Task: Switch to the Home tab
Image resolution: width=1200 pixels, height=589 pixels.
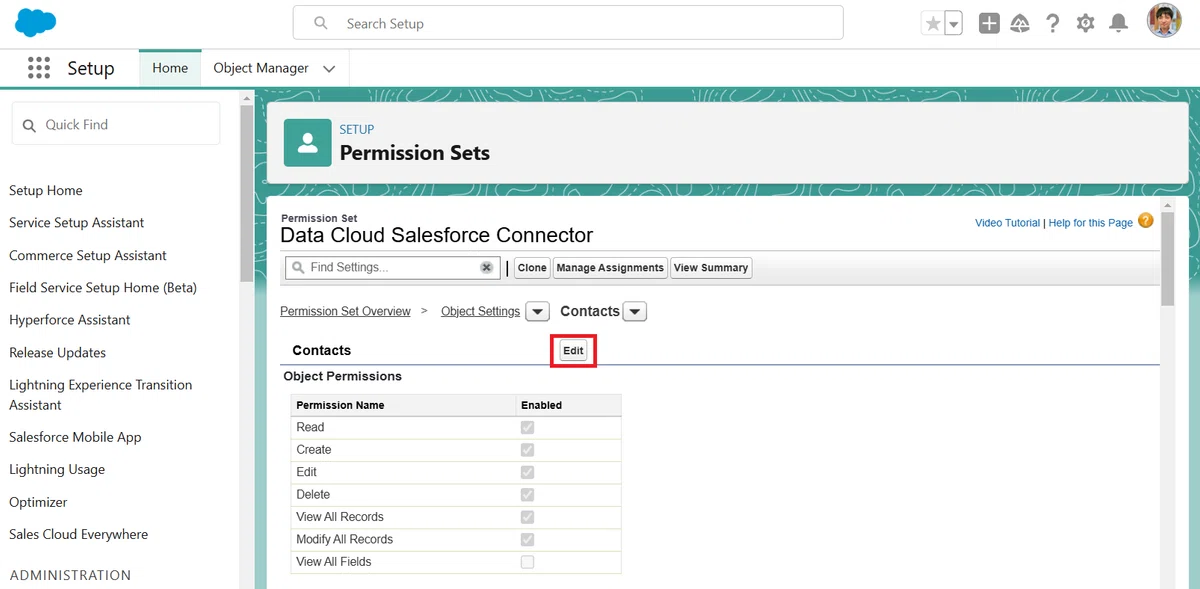Action: pyautogui.click(x=170, y=68)
